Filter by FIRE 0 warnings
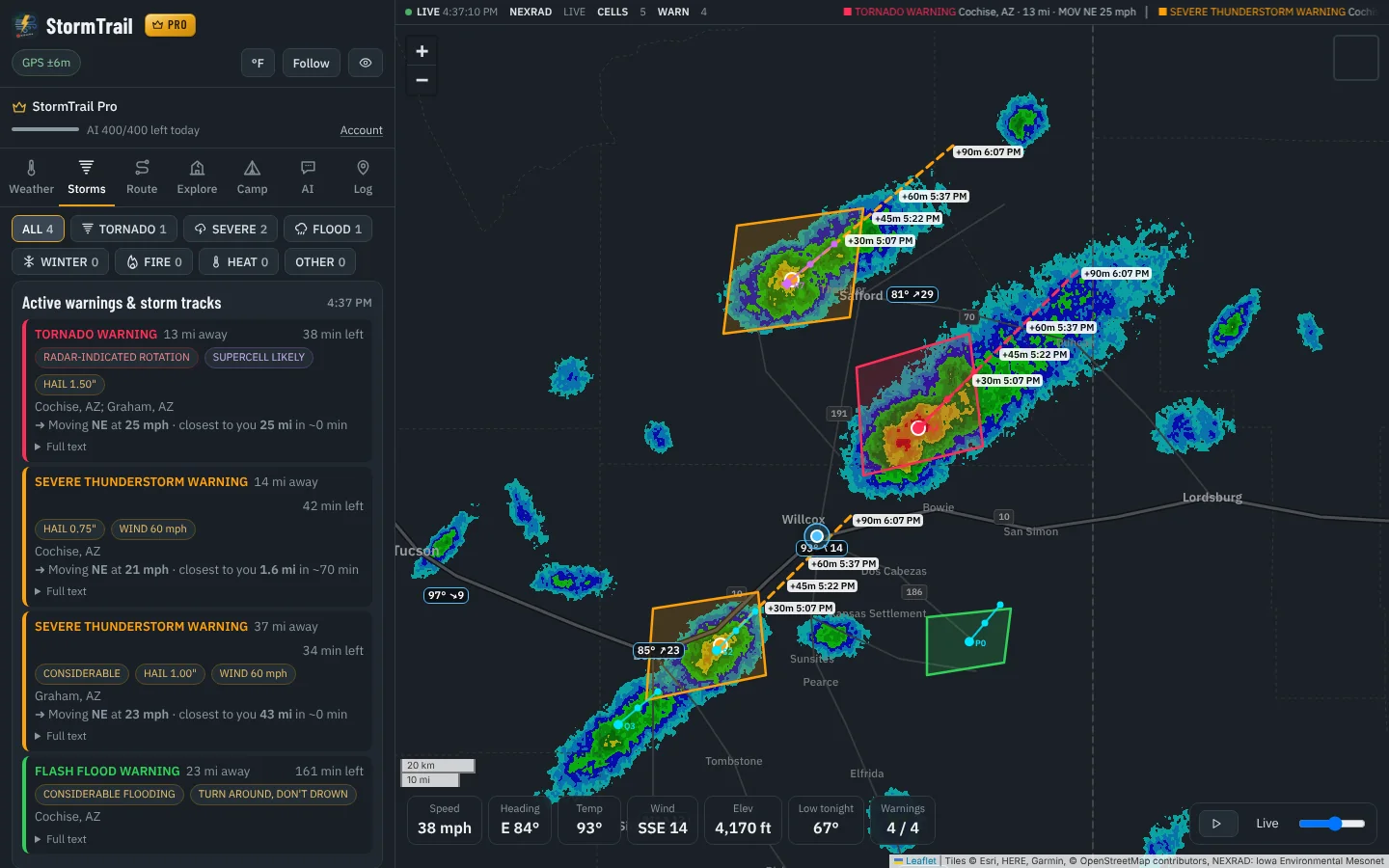Viewport: 1389px width, 868px height. tap(154, 261)
